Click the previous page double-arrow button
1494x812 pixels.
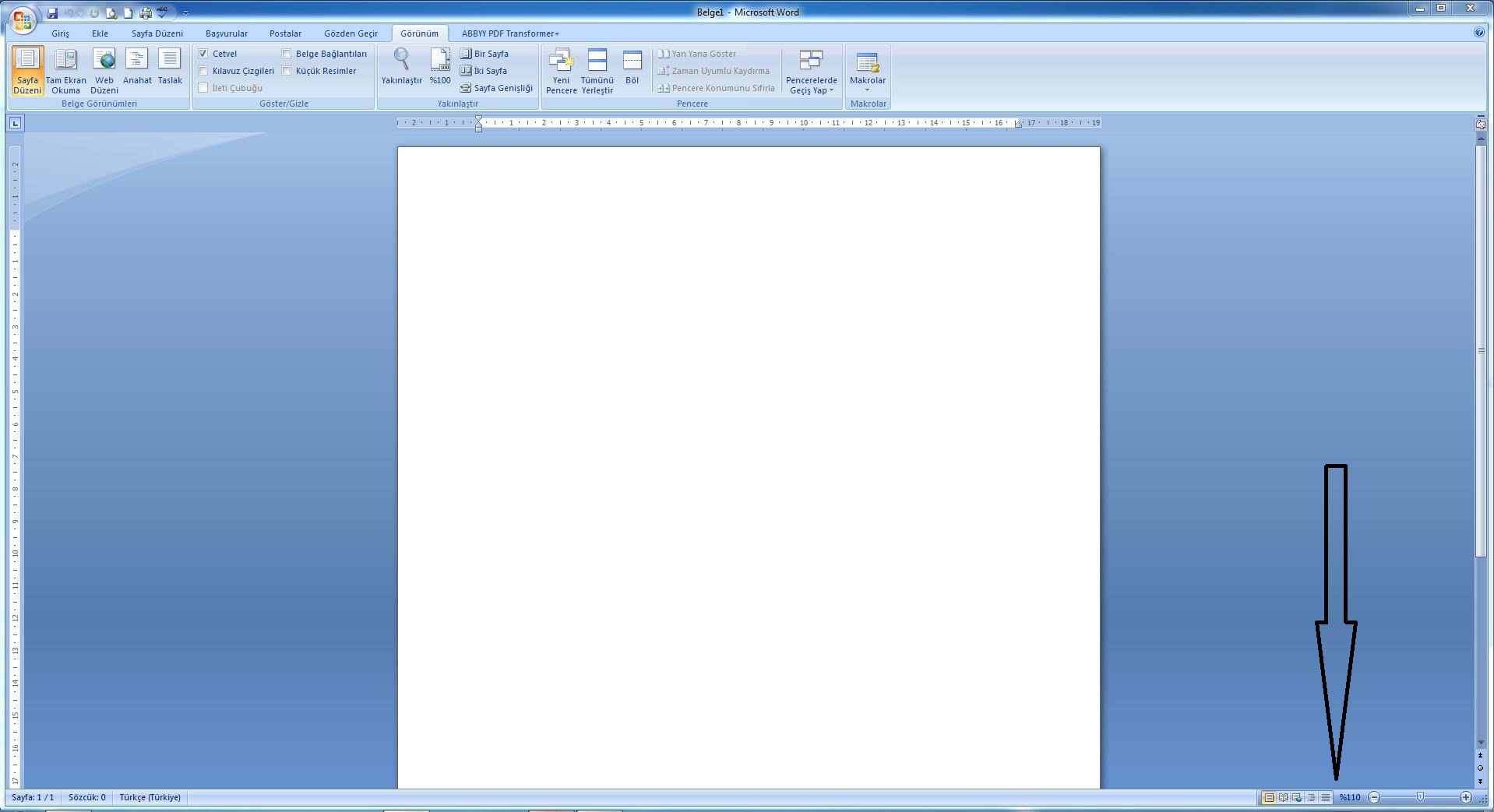[x=1481, y=756]
